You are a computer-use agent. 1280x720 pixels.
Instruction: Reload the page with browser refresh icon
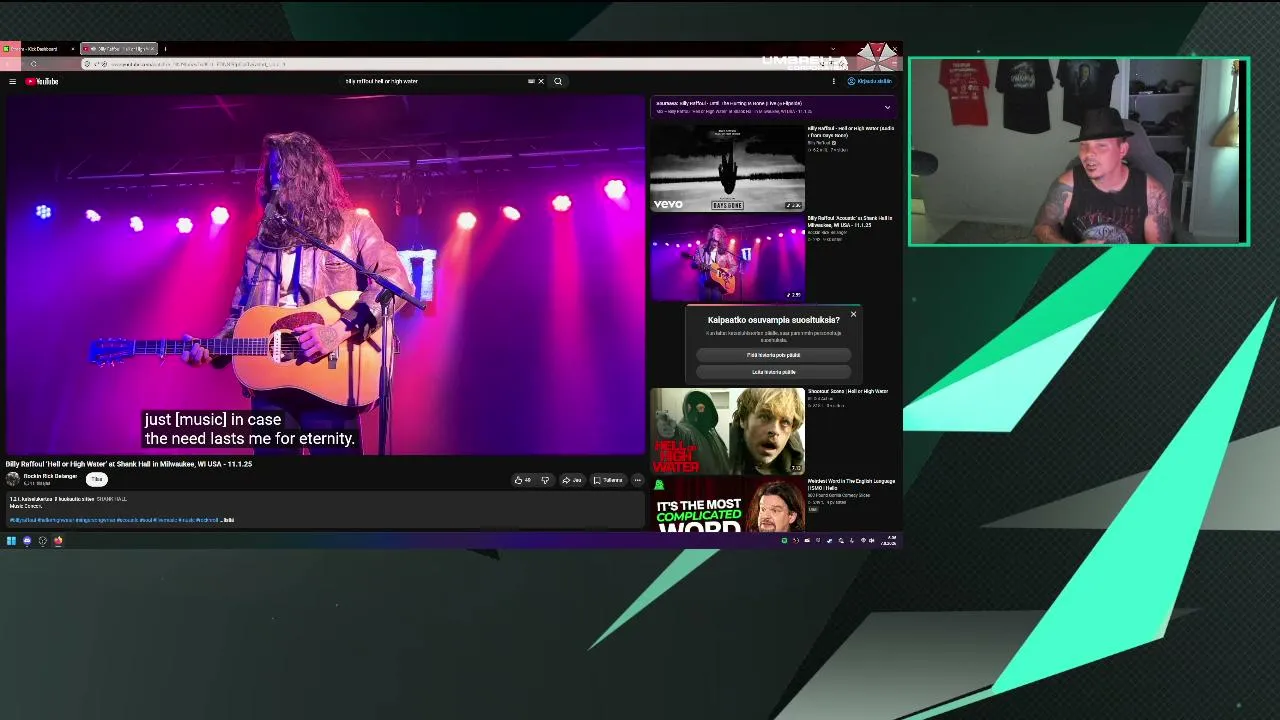[x=33, y=64]
